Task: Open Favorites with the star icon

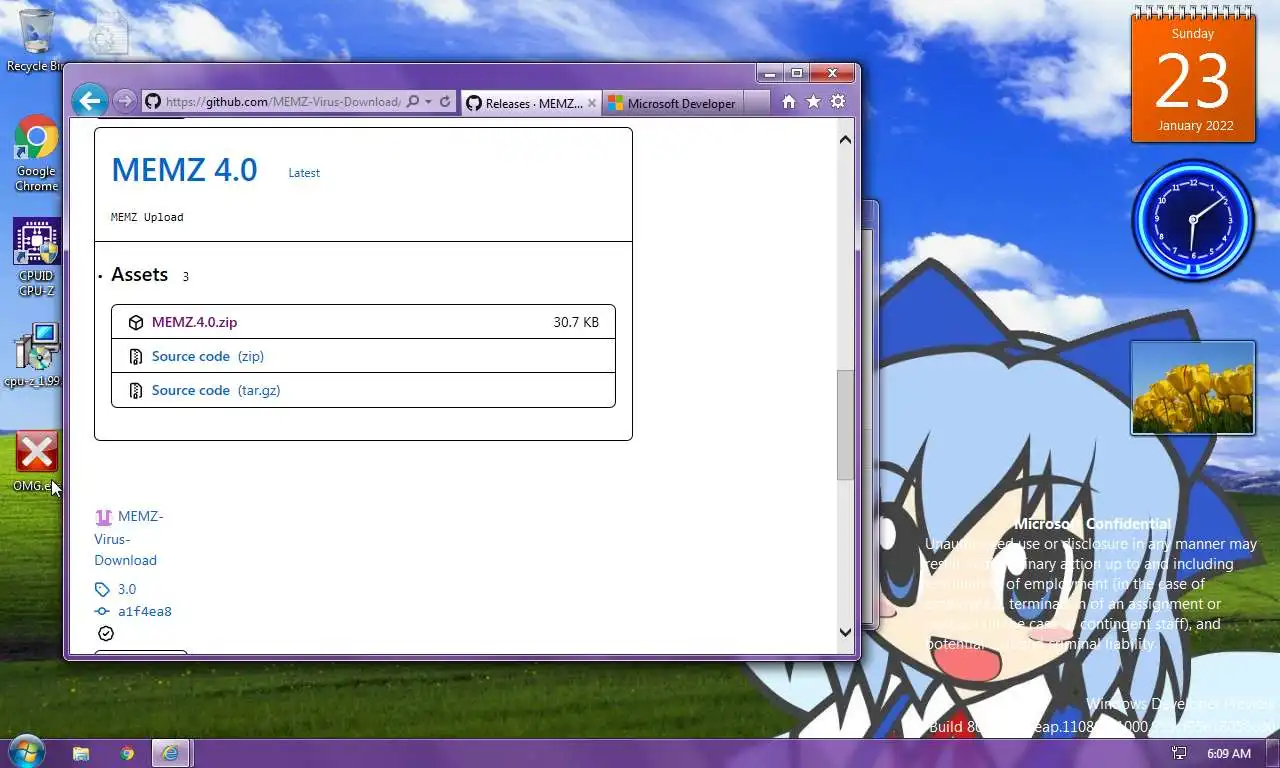Action: tap(813, 102)
